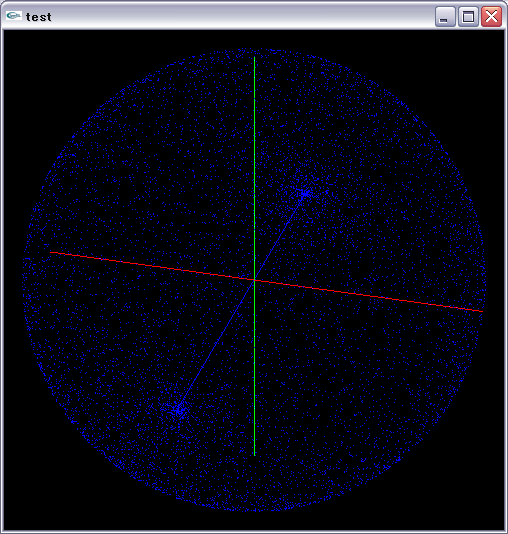Minimize the test window
This screenshot has height=534, width=508.
(445, 16)
